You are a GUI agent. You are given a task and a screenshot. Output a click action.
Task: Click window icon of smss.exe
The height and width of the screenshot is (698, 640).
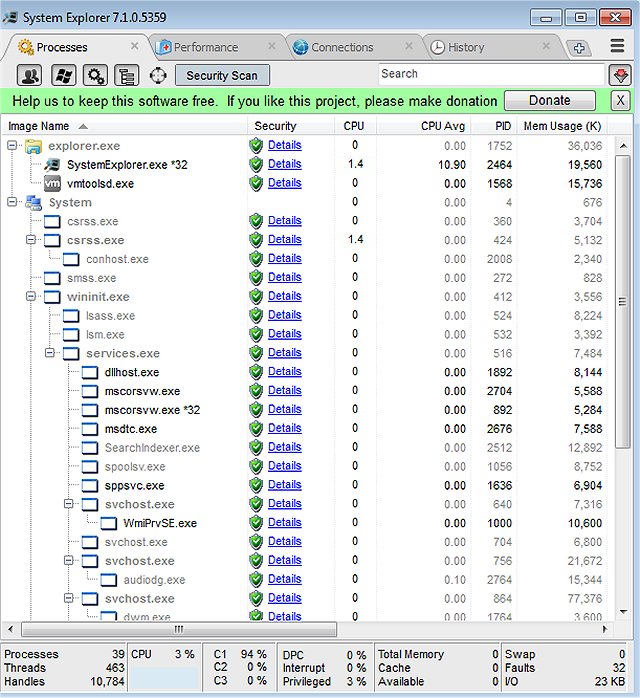52,278
